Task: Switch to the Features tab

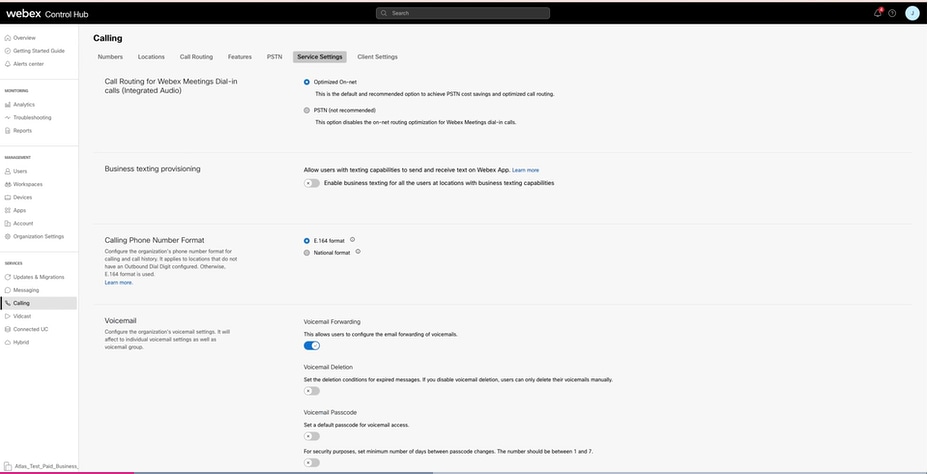Action: coord(240,57)
